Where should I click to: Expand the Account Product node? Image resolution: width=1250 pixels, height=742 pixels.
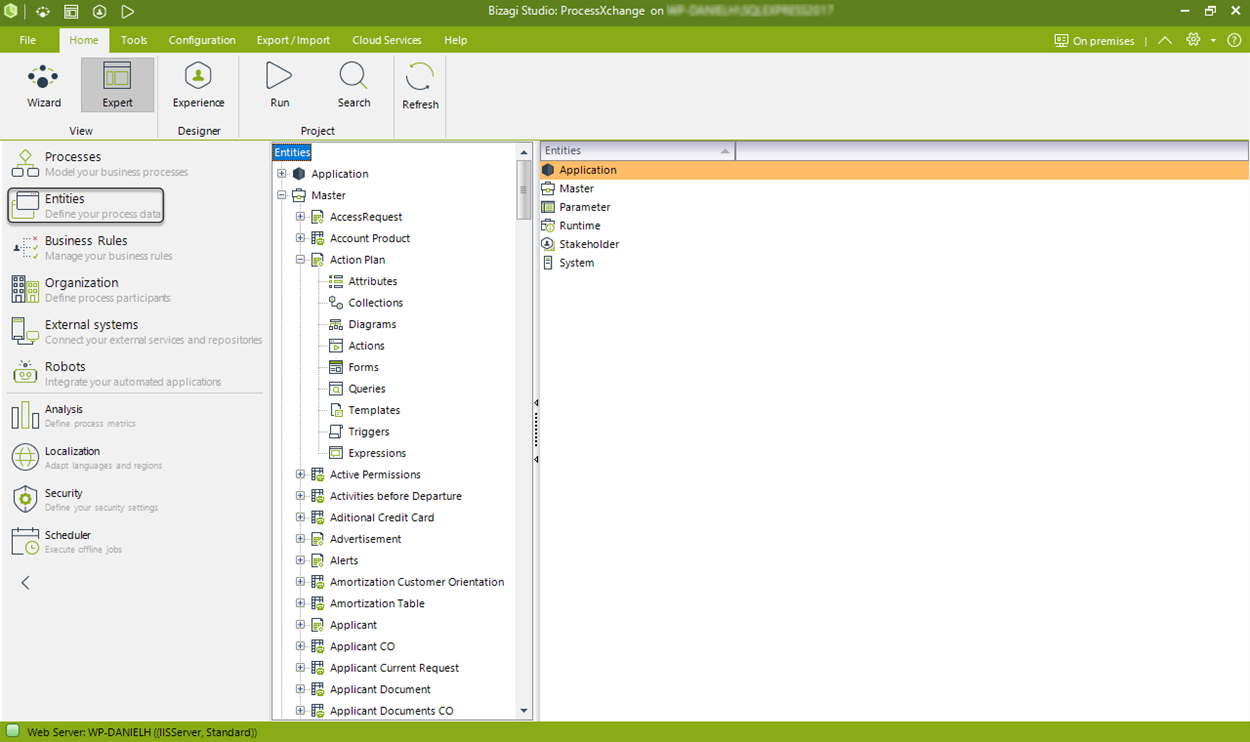pyautogui.click(x=300, y=238)
